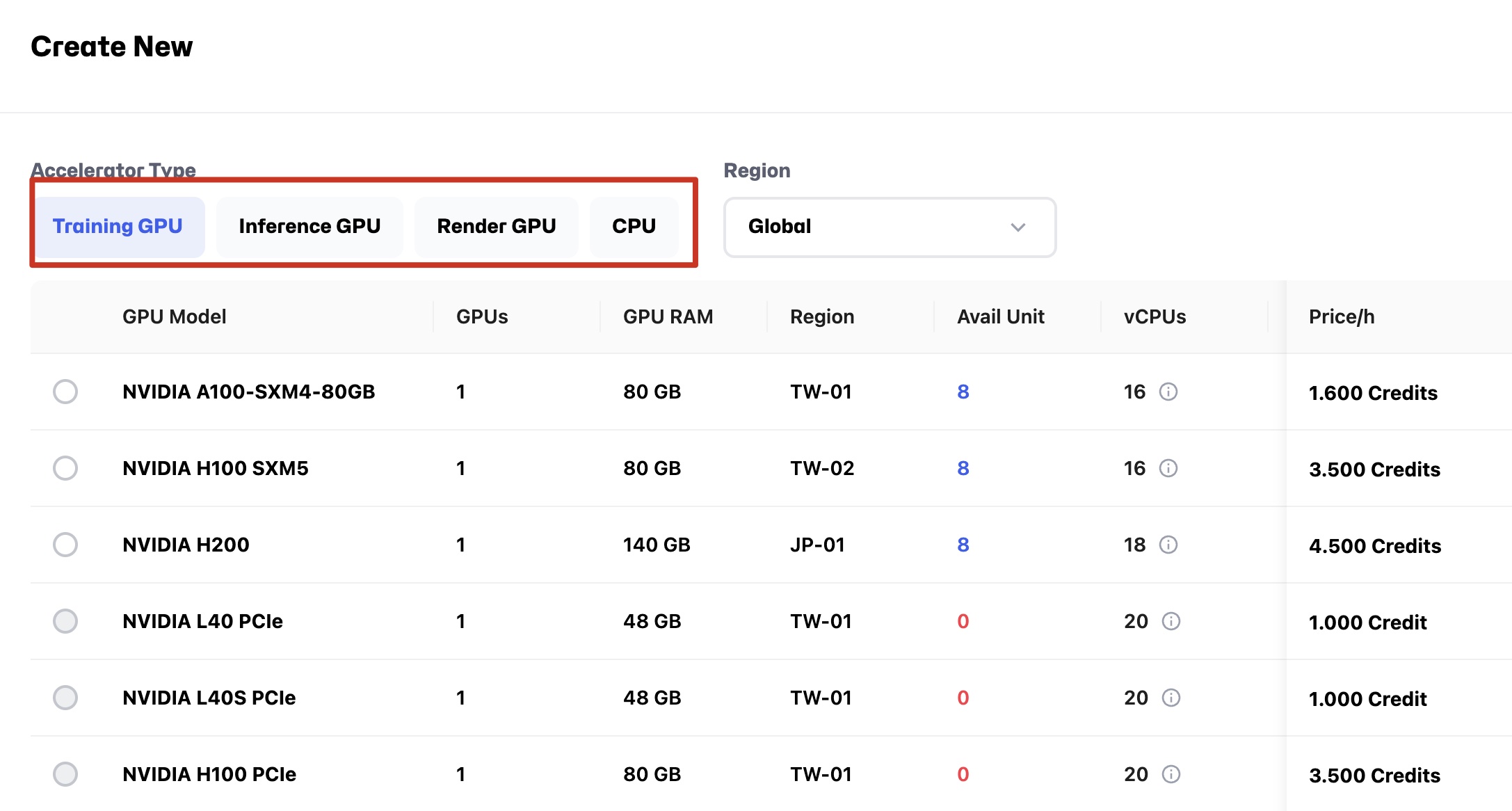Click available unit count for H200
The height and width of the screenshot is (811, 1512).
(x=963, y=545)
